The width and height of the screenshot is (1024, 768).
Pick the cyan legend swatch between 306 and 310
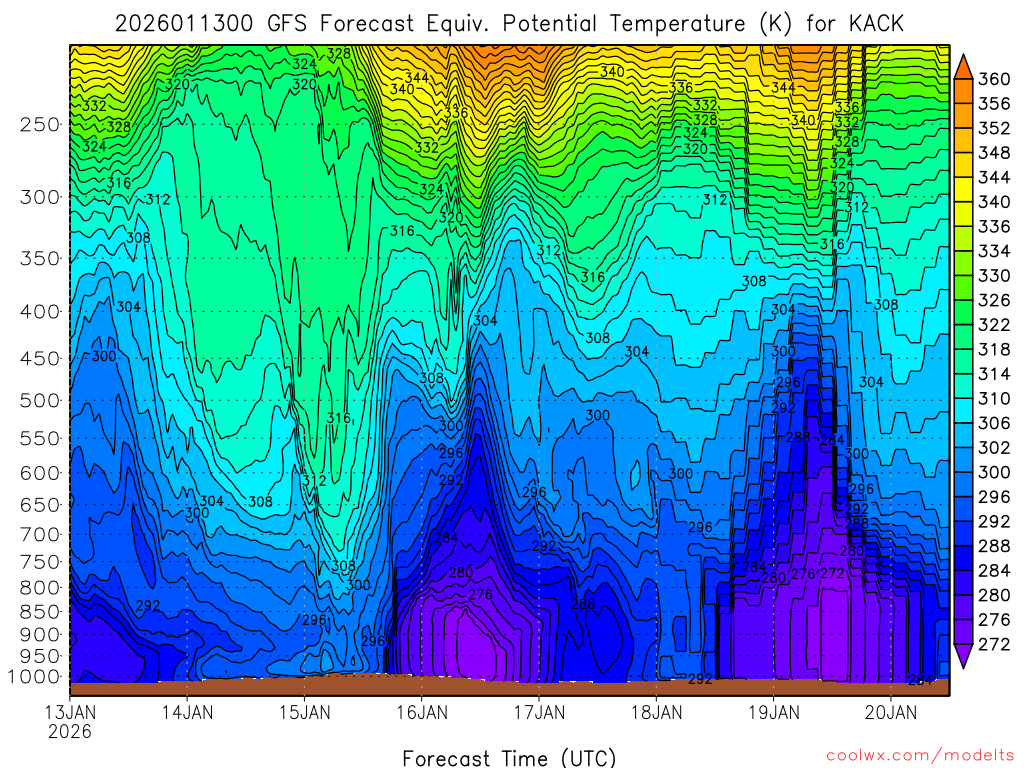pyautogui.click(x=963, y=411)
